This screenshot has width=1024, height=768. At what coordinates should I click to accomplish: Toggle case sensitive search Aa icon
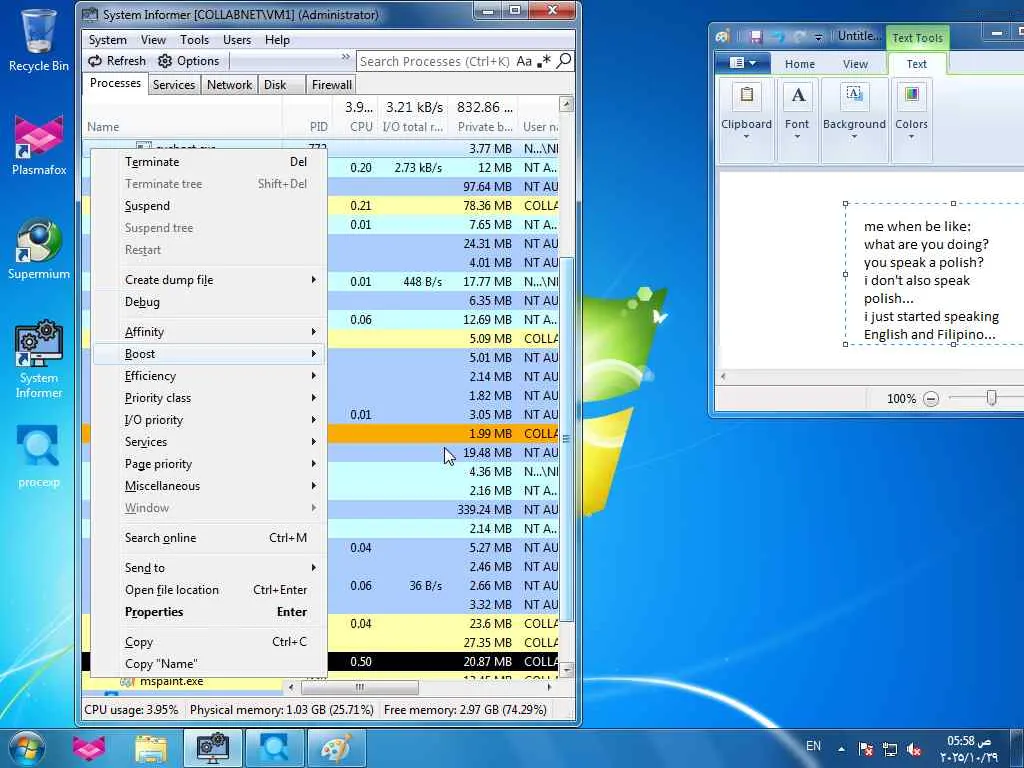524,61
